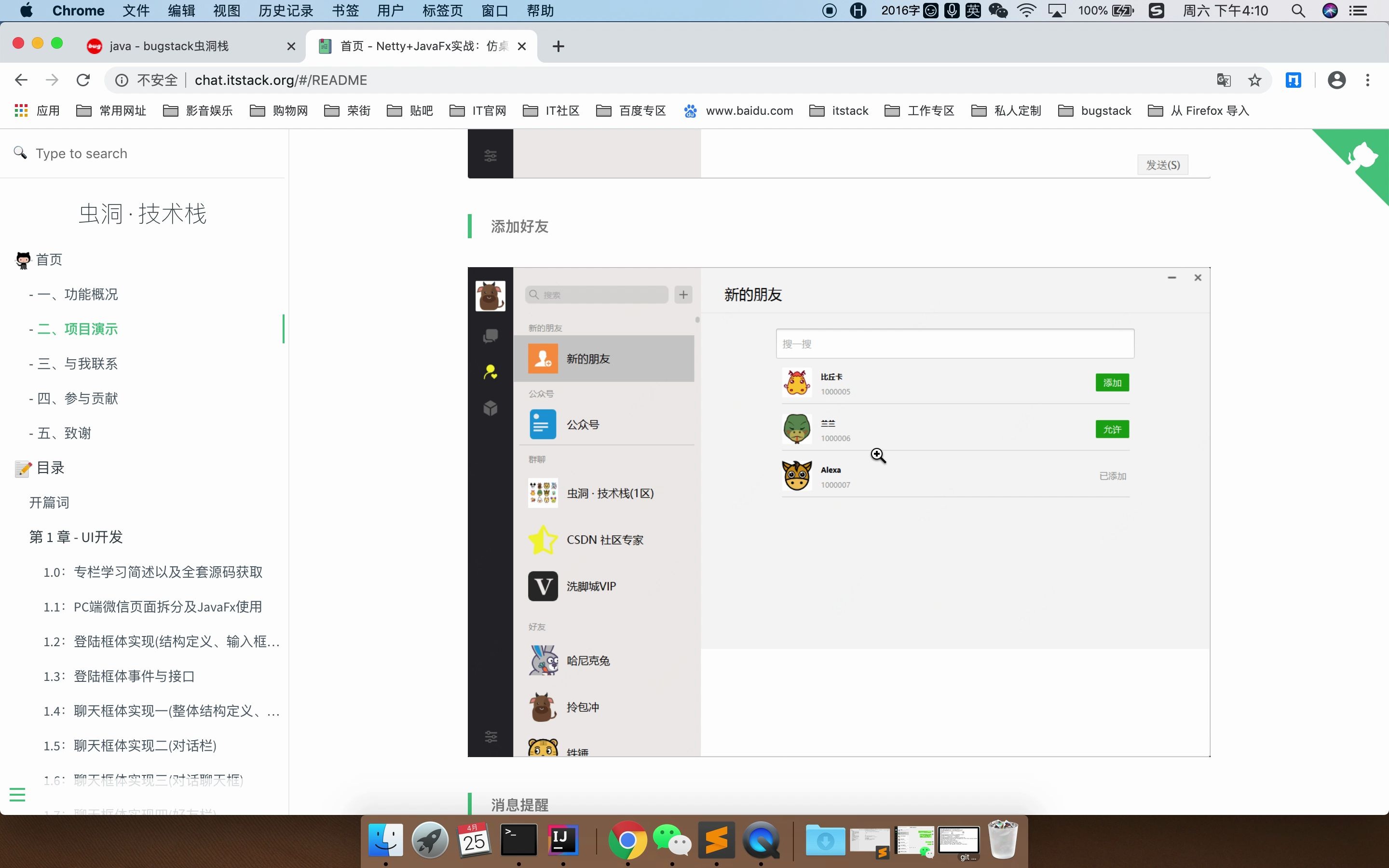The width and height of the screenshot is (1389, 868).
Task: Click the 添加 button for 比丘卡
Action: pyautogui.click(x=1112, y=382)
